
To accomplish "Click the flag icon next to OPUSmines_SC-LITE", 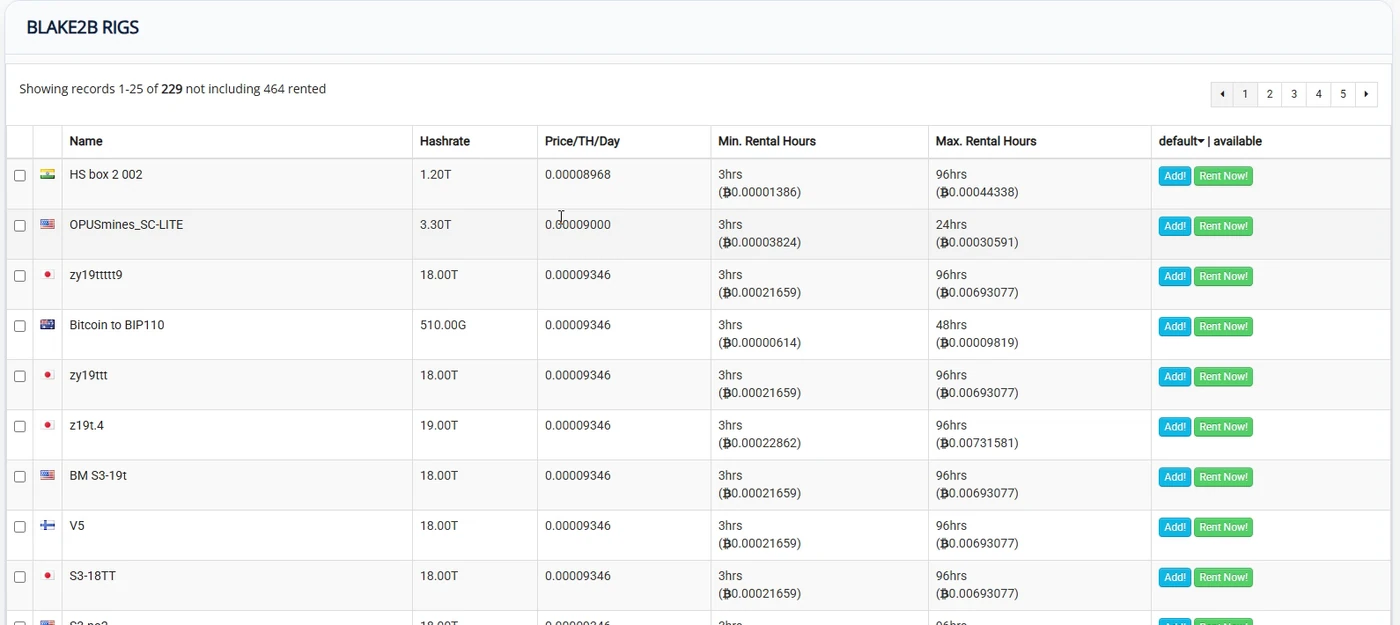I will 47,224.
